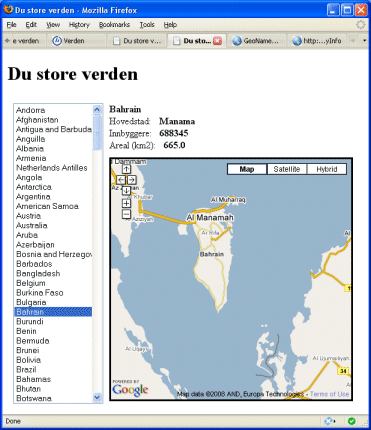
Task: Open the View menu
Action: (x=53, y=25)
